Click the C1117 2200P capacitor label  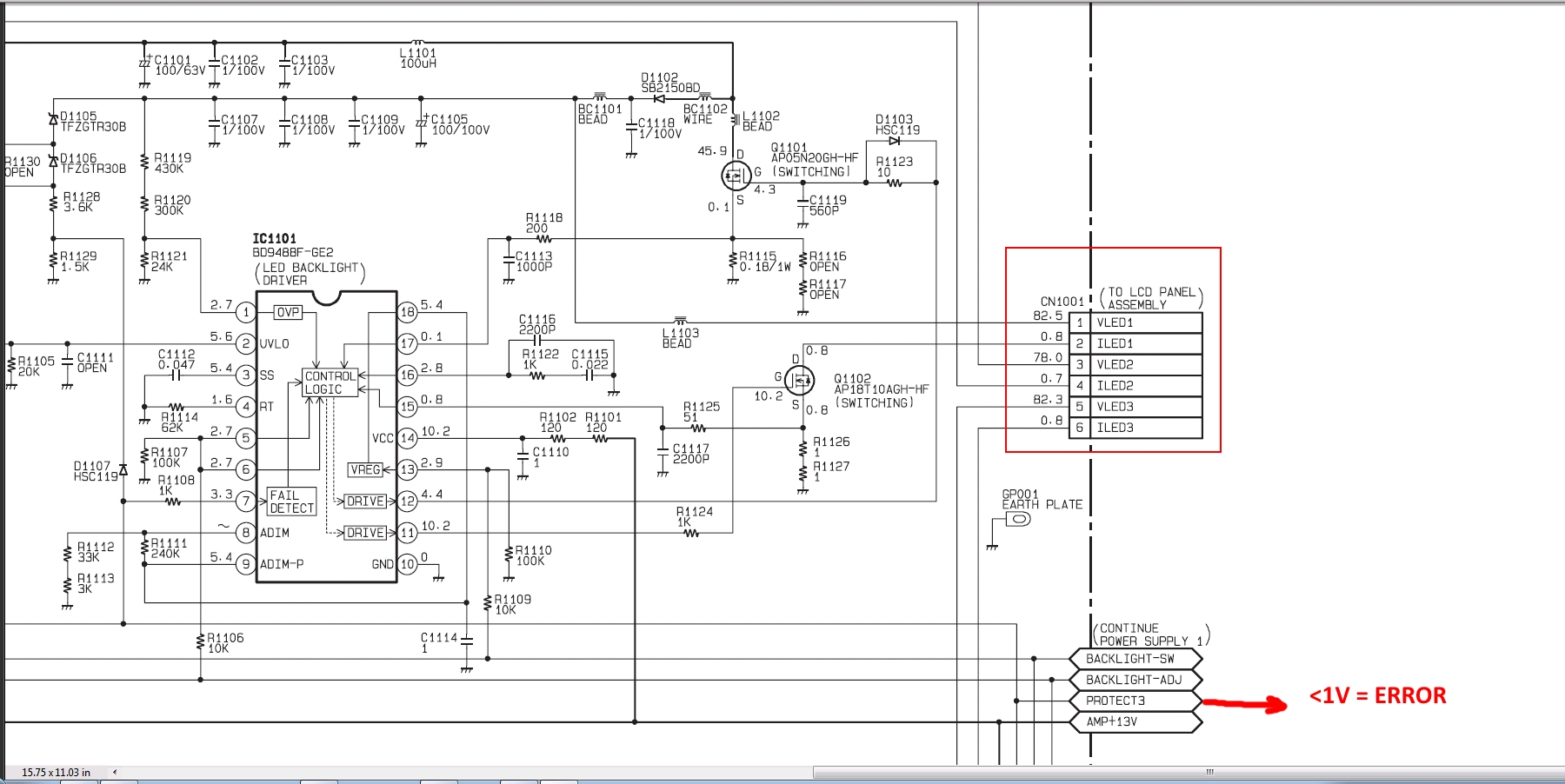pos(691,454)
